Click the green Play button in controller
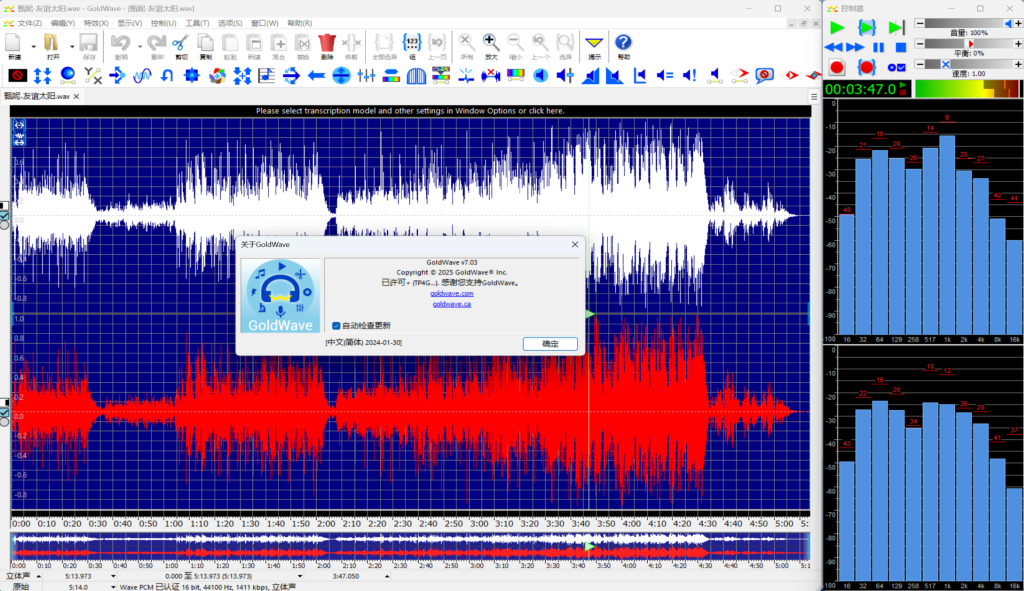The image size is (1024, 591). point(837,27)
